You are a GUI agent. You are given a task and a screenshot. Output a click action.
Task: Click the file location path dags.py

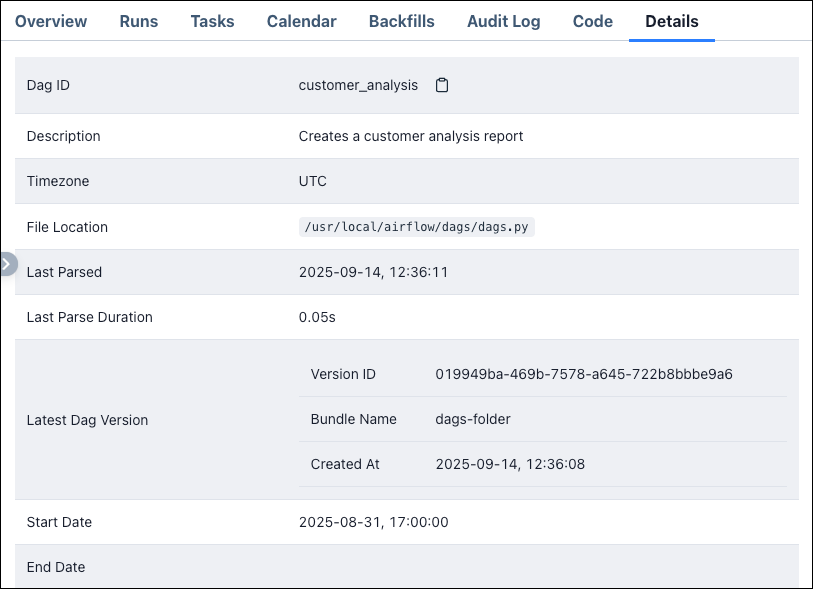pyautogui.click(x=417, y=227)
